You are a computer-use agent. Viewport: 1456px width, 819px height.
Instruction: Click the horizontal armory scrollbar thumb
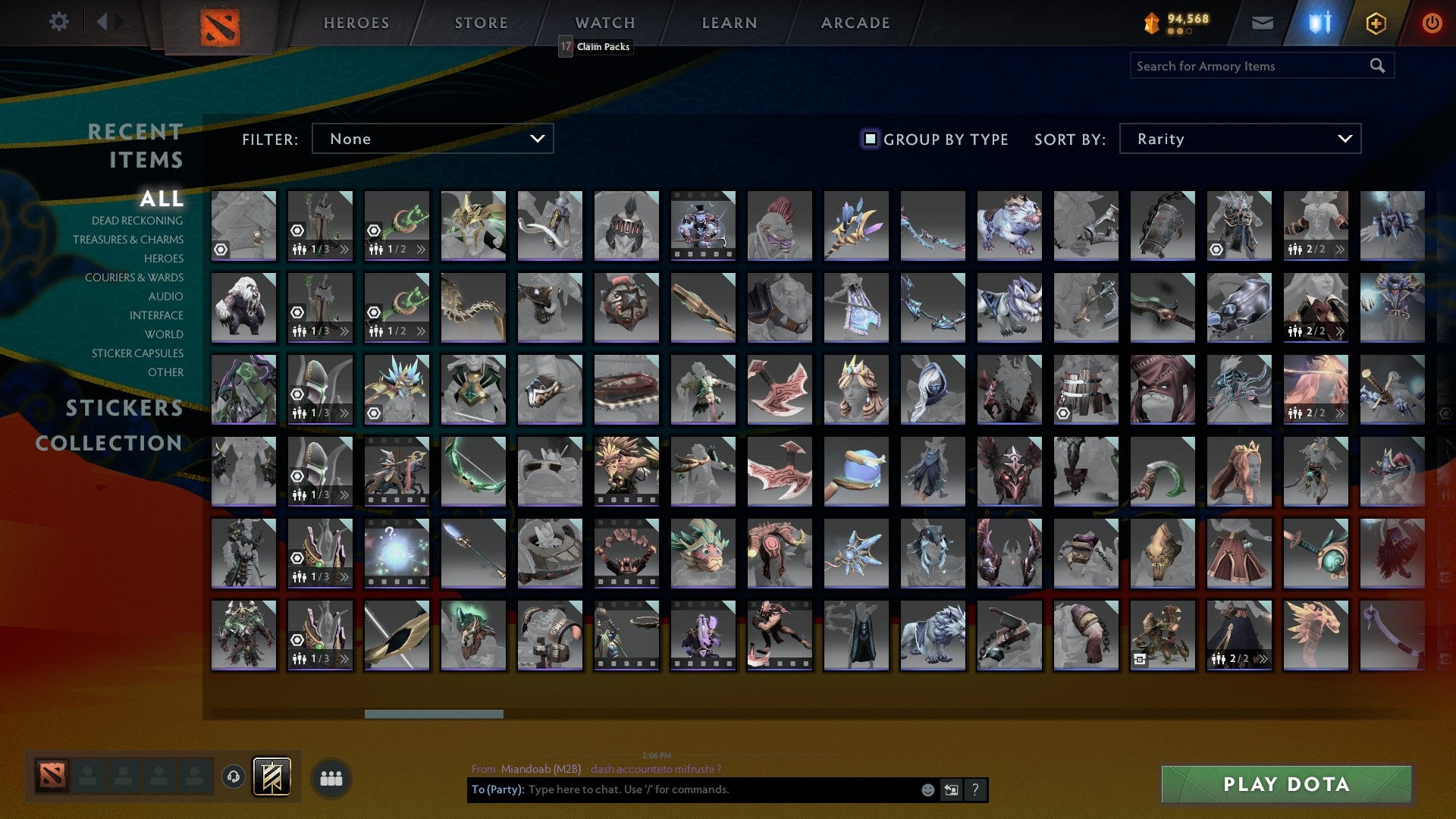click(434, 714)
